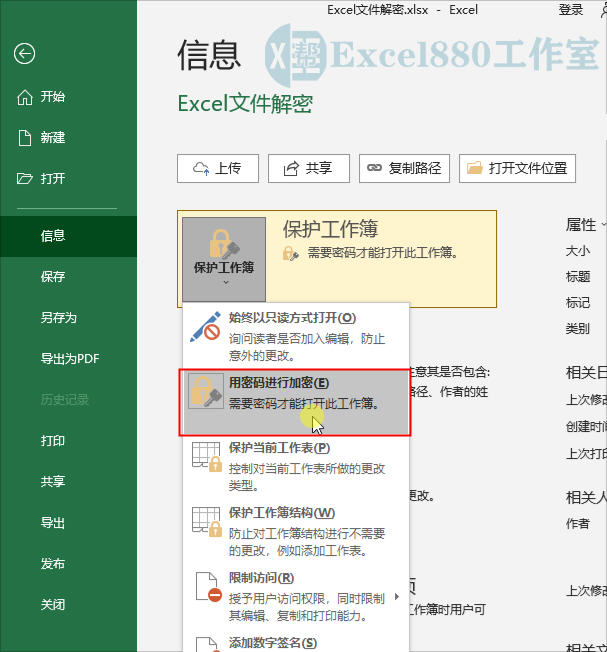This screenshot has width=607, height=652.
Task: Choose 添加数字签名(S) option
Action: tap(296, 642)
